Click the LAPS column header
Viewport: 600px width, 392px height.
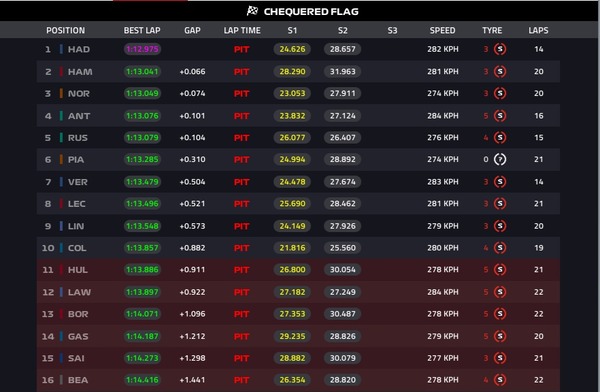(538, 30)
